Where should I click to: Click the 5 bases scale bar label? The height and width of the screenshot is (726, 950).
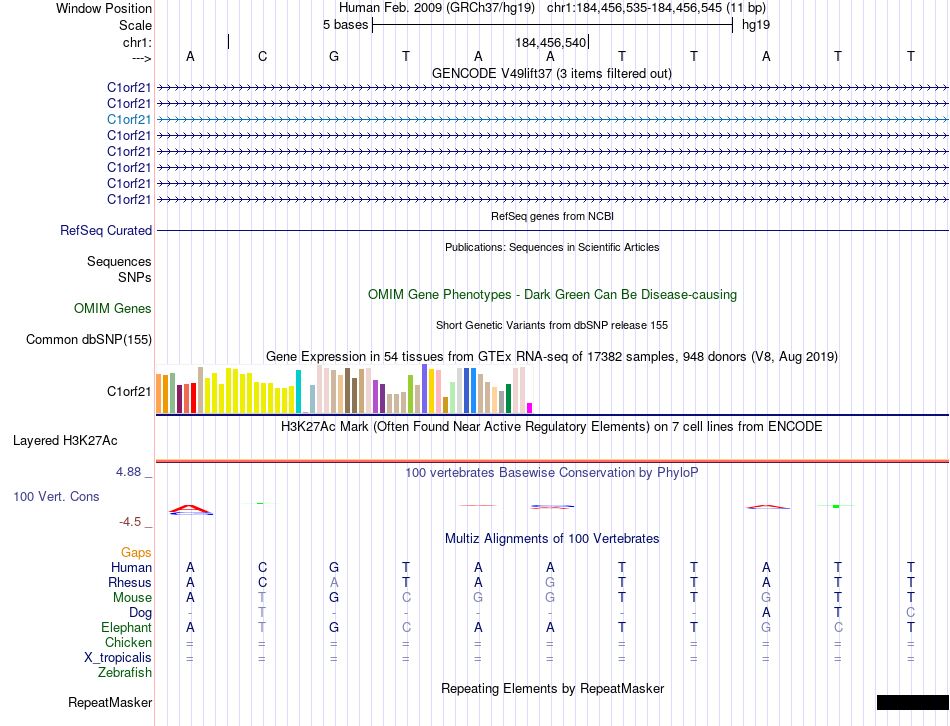[x=345, y=25]
